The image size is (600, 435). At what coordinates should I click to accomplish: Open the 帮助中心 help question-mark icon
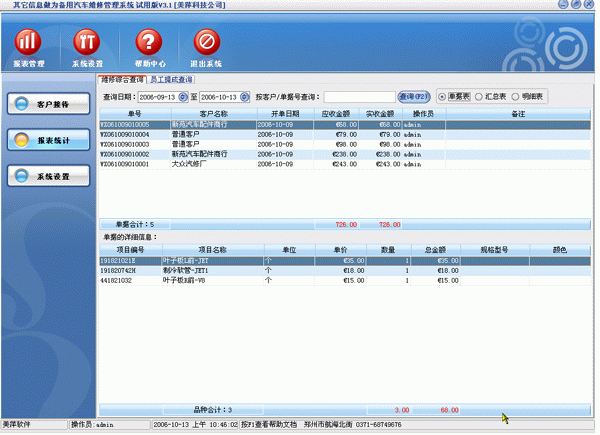pos(148,43)
